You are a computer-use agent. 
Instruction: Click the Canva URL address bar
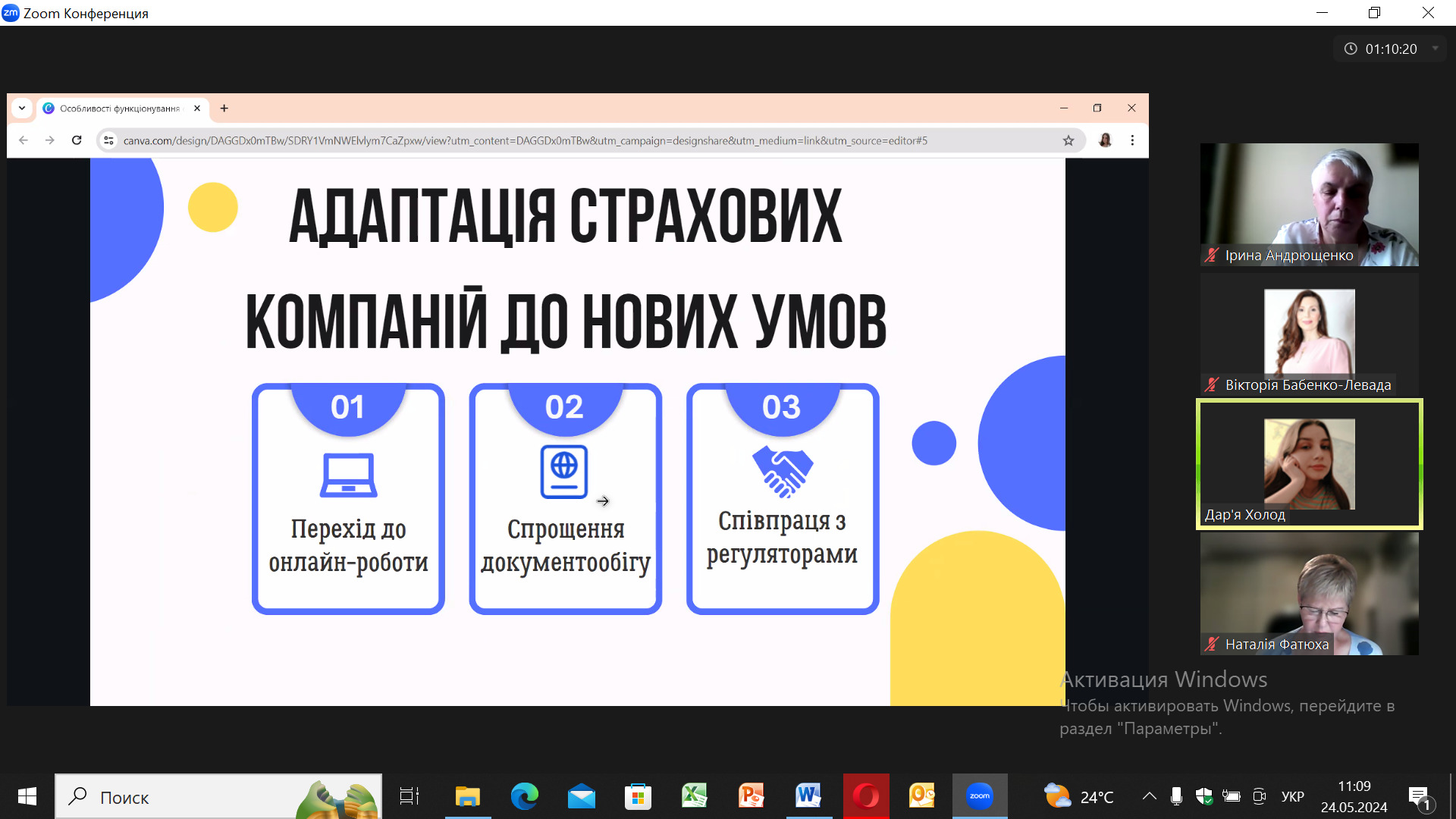click(525, 140)
